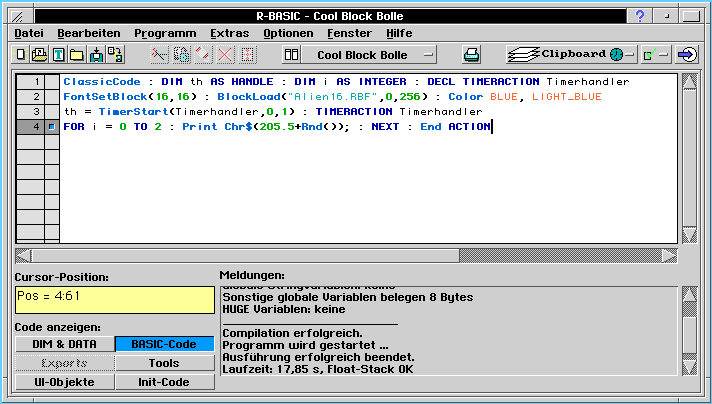Click the yellow Cursor-Position field
This screenshot has width=712, height=404.
click(115, 300)
